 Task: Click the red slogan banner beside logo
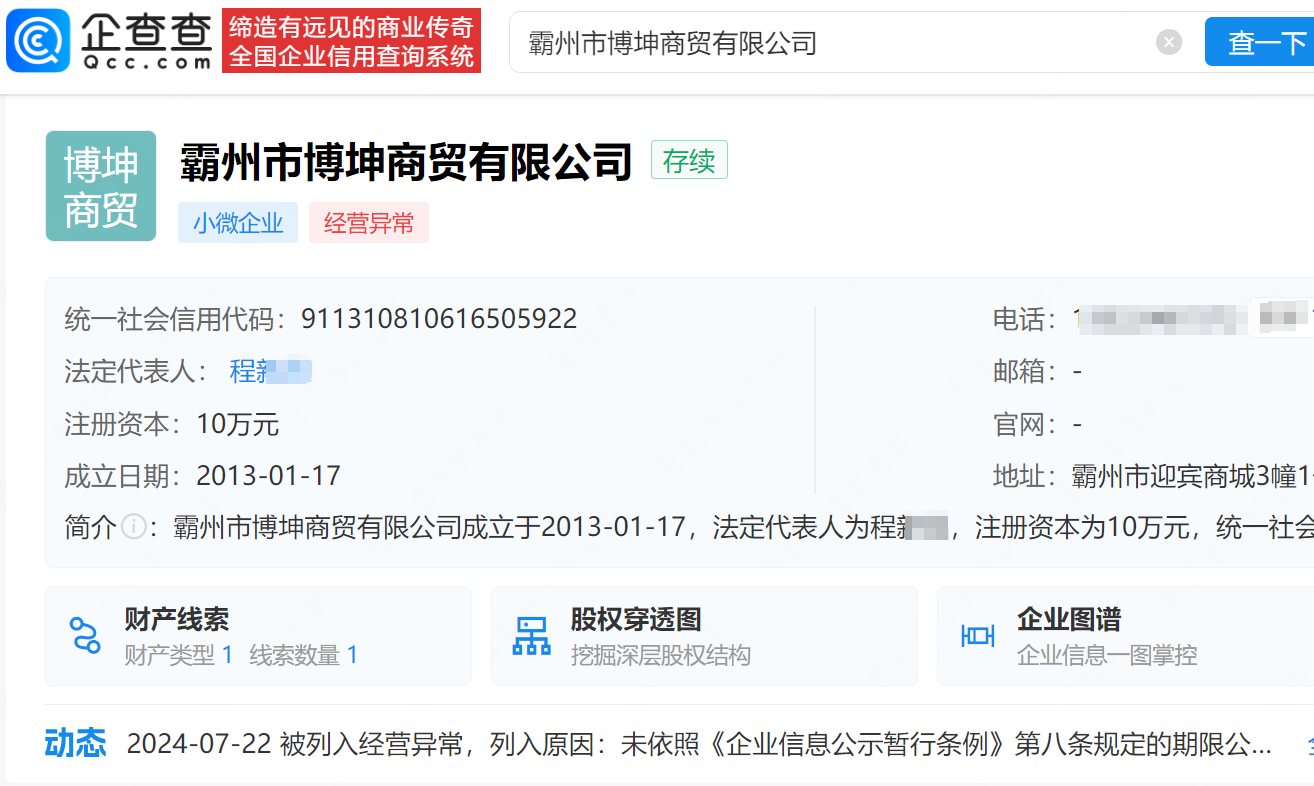(351, 41)
